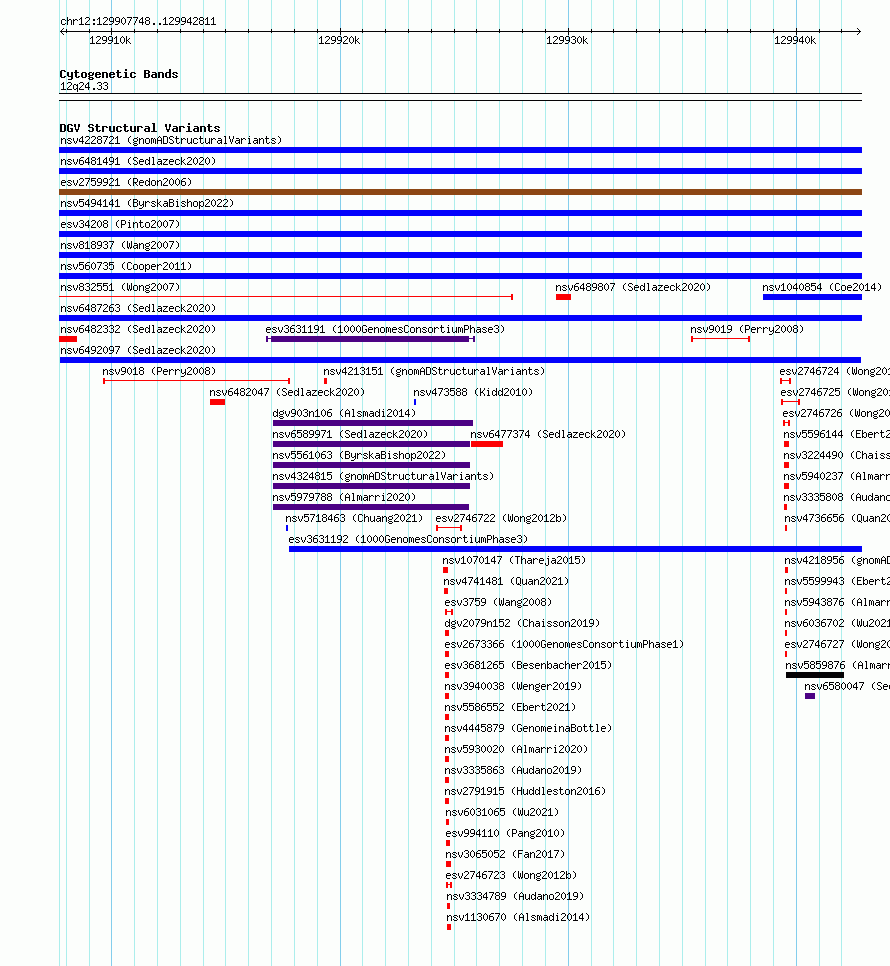Select the nsv473588 (Kidd2010) label
This screenshot has height=966, width=890.
point(473,392)
